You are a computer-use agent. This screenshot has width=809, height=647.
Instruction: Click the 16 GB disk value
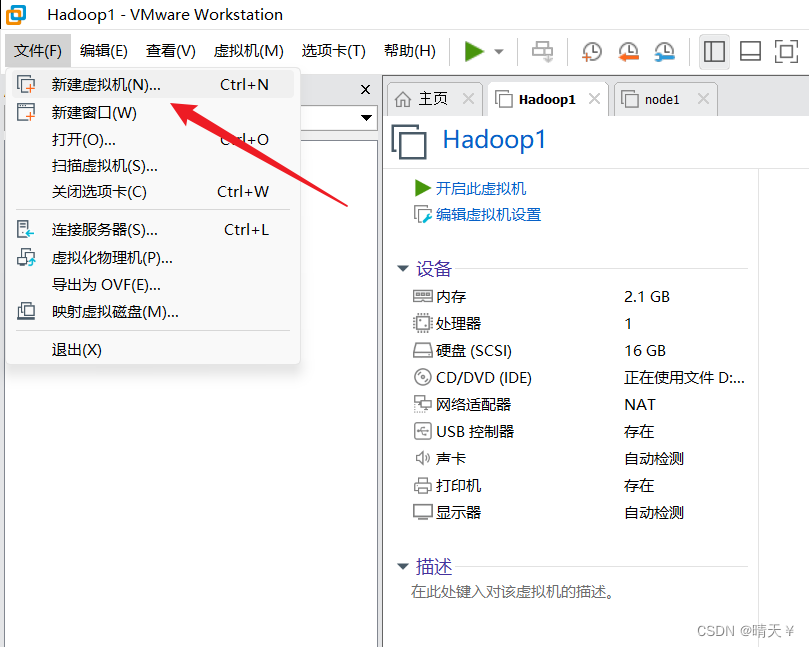click(645, 351)
